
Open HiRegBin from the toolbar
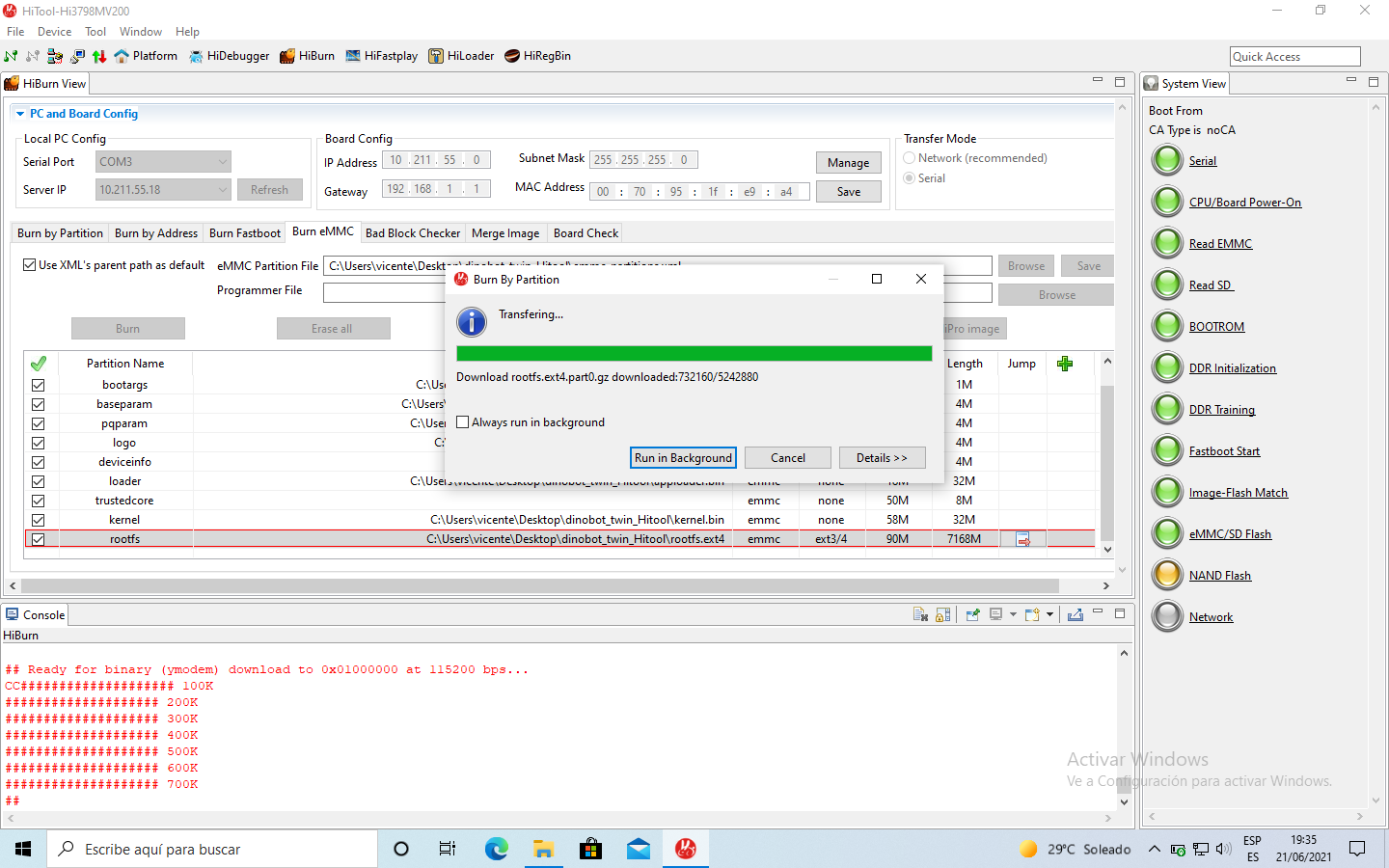click(537, 56)
